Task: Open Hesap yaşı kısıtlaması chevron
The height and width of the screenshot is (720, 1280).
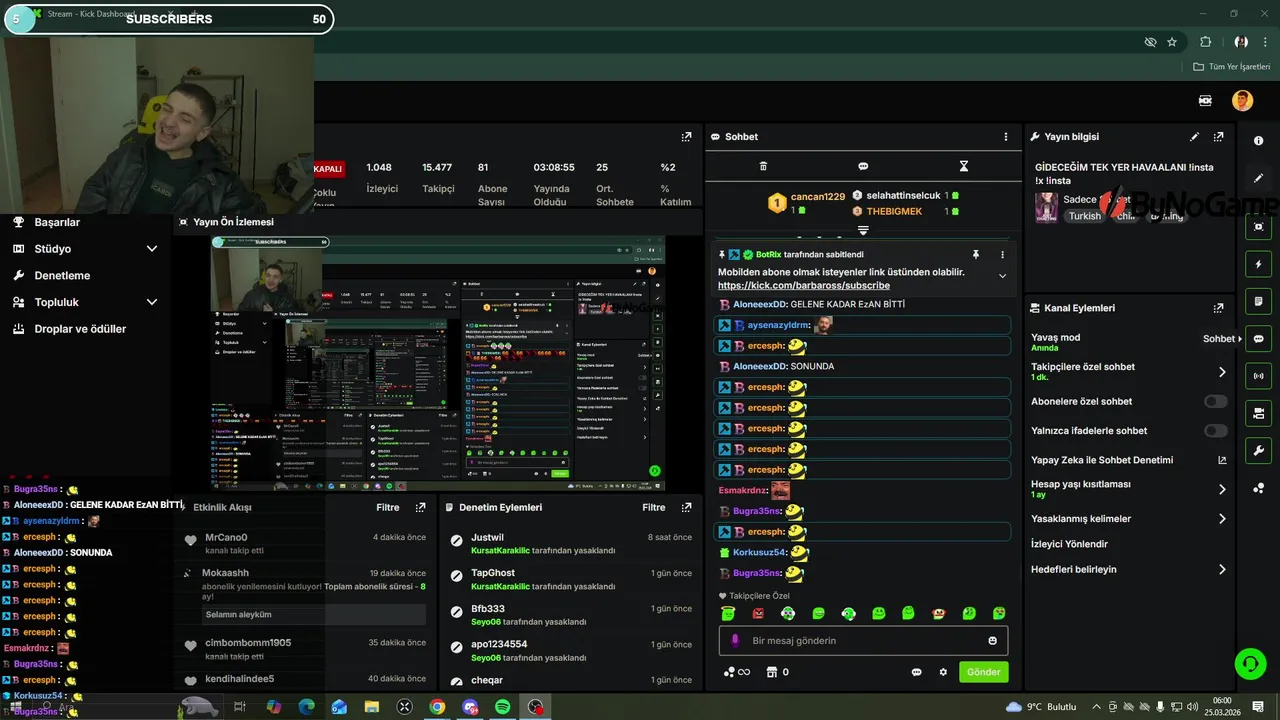Action: tap(1222, 489)
